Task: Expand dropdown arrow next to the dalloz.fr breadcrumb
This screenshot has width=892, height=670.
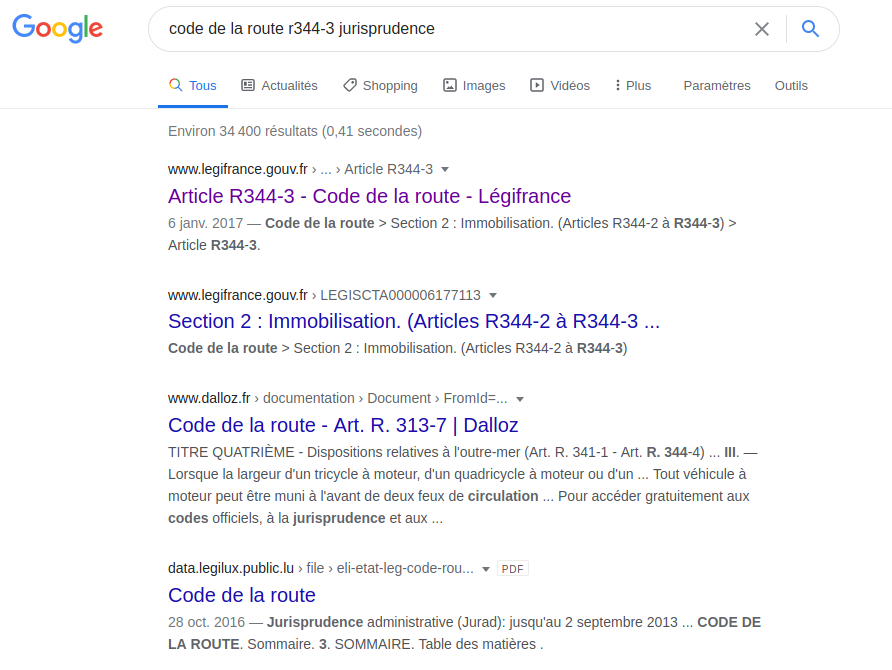Action: click(520, 399)
